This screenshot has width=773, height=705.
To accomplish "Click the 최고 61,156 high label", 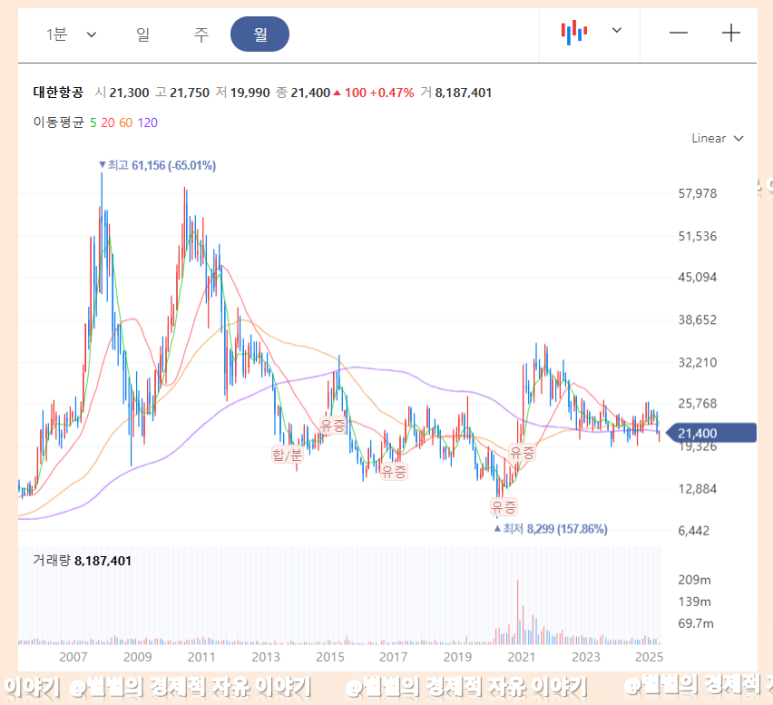I will point(157,166).
